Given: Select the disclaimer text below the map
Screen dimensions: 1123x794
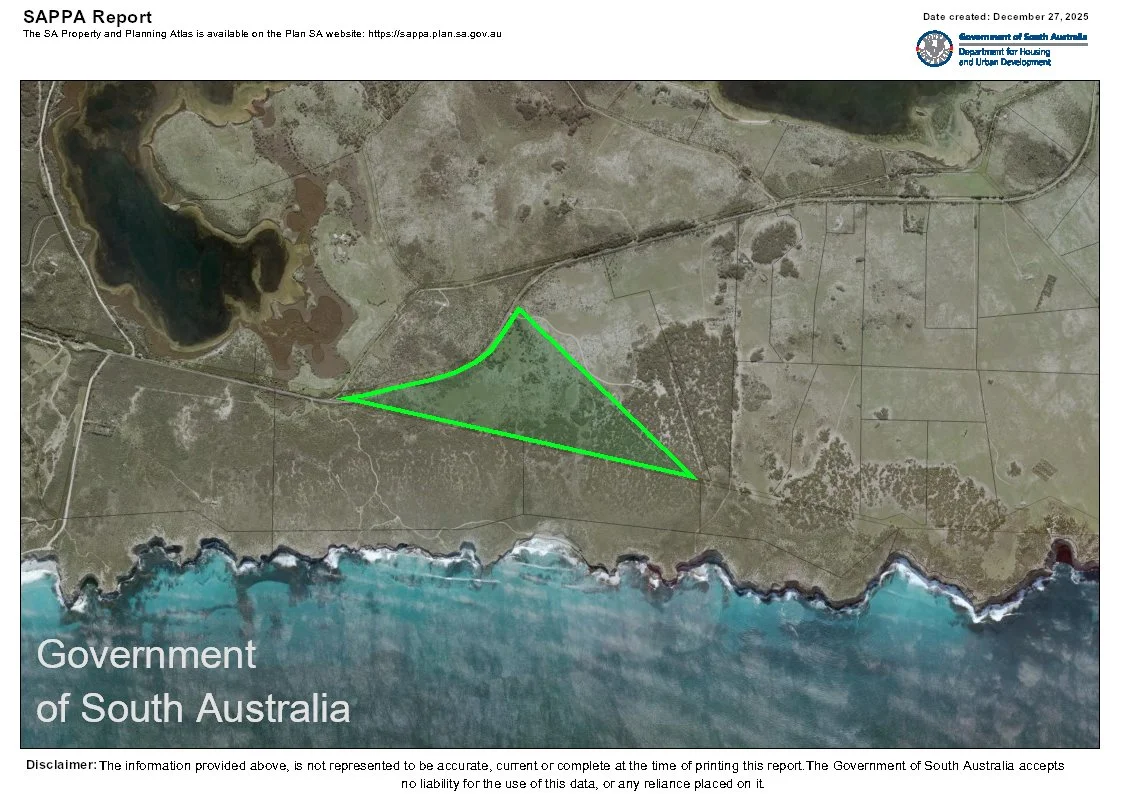Looking at the screenshot, I should [x=580, y=775].
